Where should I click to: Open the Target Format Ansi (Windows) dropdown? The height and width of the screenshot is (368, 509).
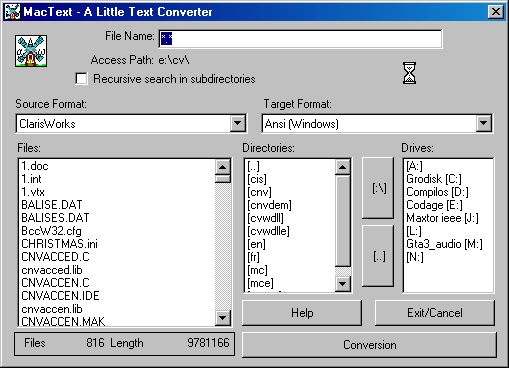[484, 123]
